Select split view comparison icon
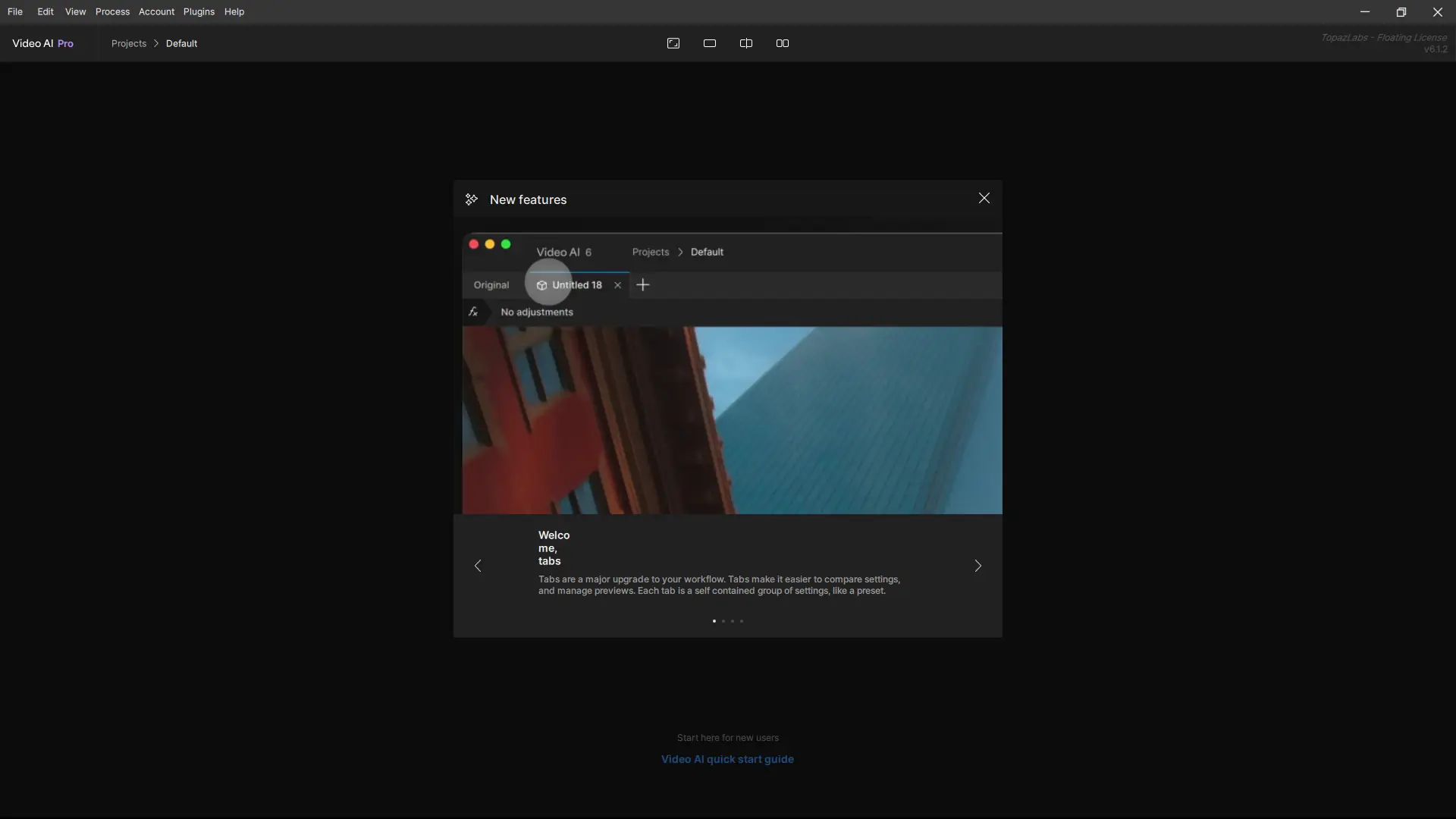Viewport: 1456px width, 819px height. click(746, 43)
